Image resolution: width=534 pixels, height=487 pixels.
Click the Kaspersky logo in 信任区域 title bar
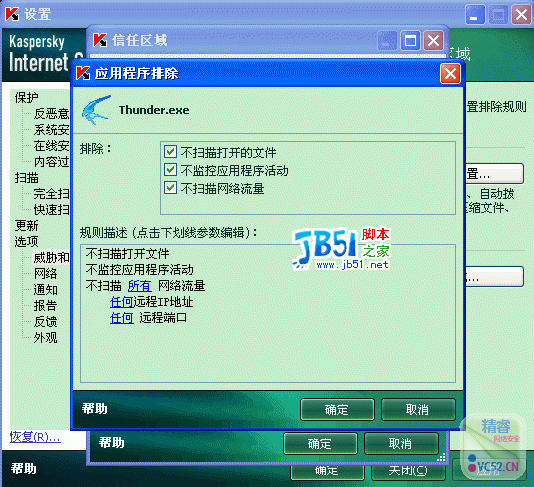(100, 40)
